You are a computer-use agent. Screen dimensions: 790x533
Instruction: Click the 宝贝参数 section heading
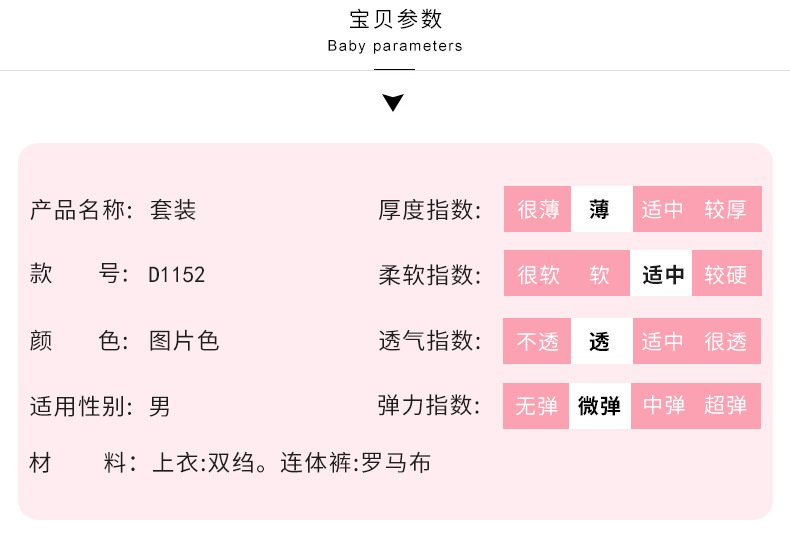[395, 20]
